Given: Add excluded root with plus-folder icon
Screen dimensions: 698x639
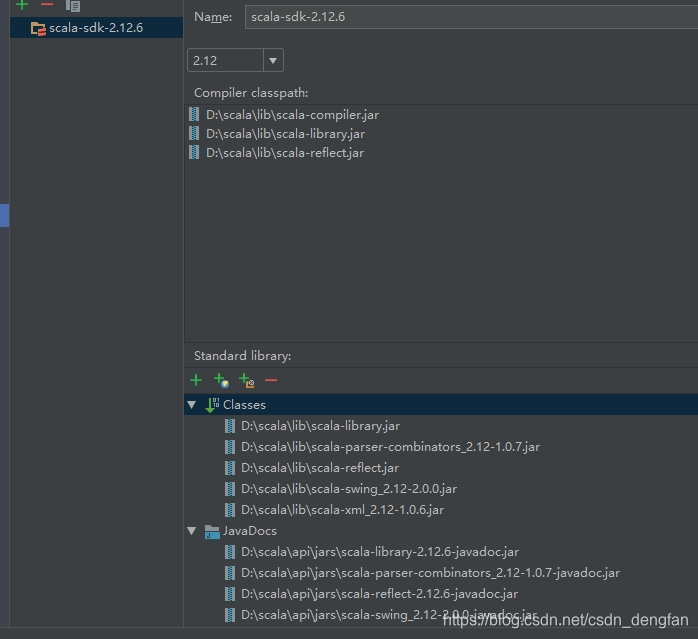Looking at the screenshot, I should 247,381.
